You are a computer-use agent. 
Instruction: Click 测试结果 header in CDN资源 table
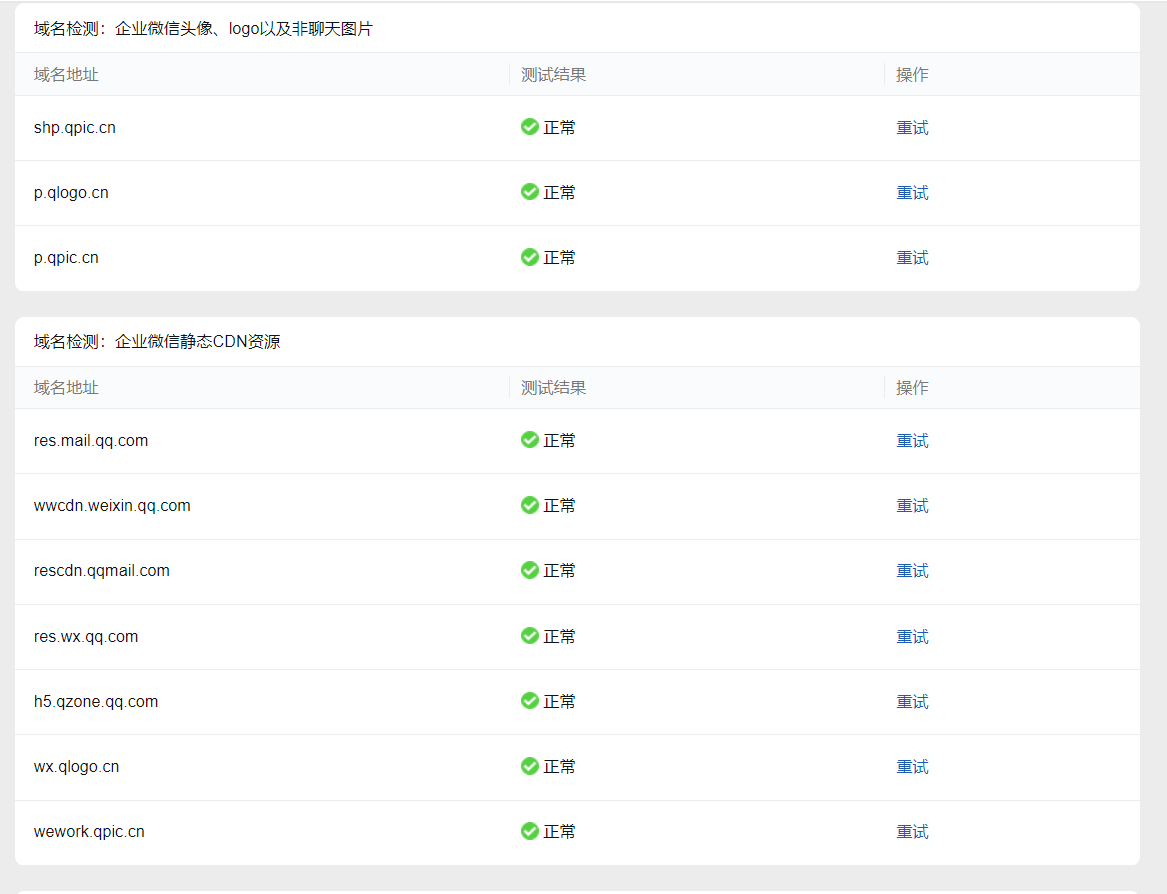click(553, 388)
